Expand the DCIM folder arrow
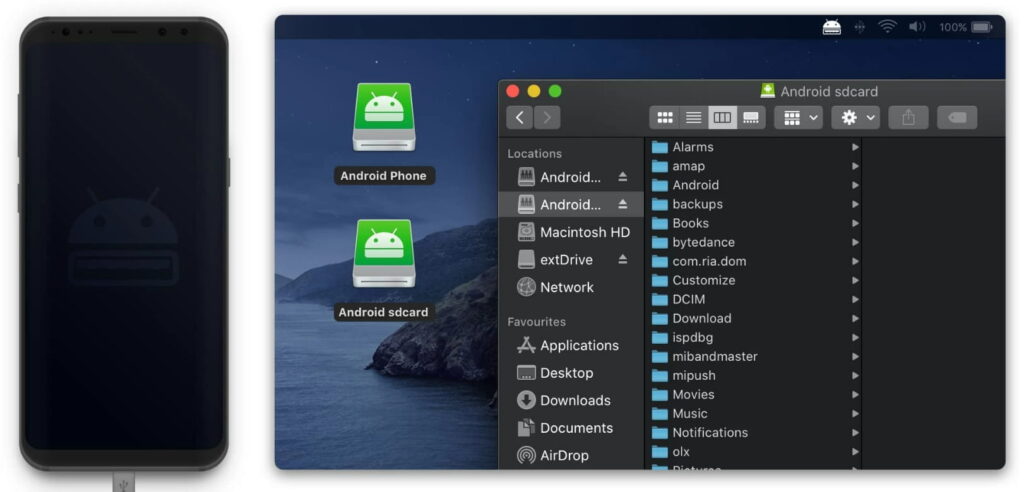This screenshot has height=492, width=1024. [x=855, y=299]
